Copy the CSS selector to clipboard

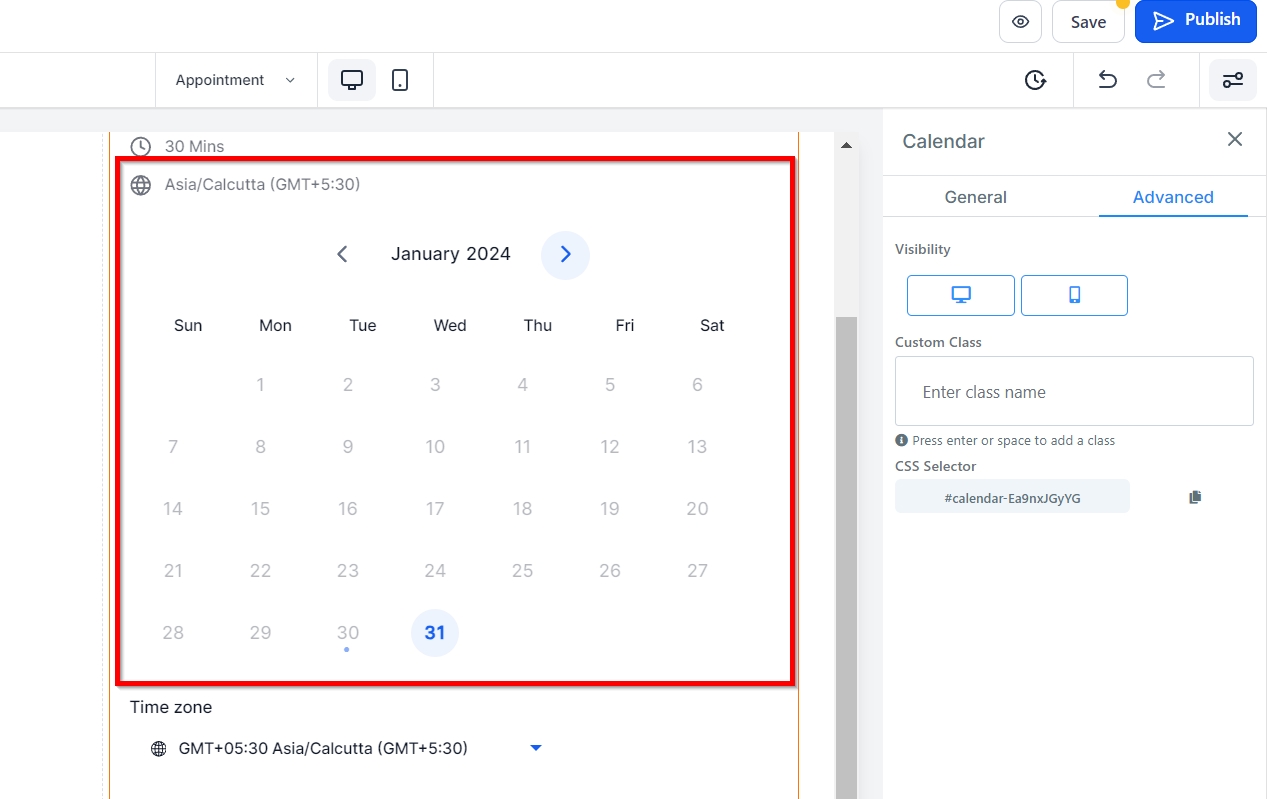pos(1194,497)
